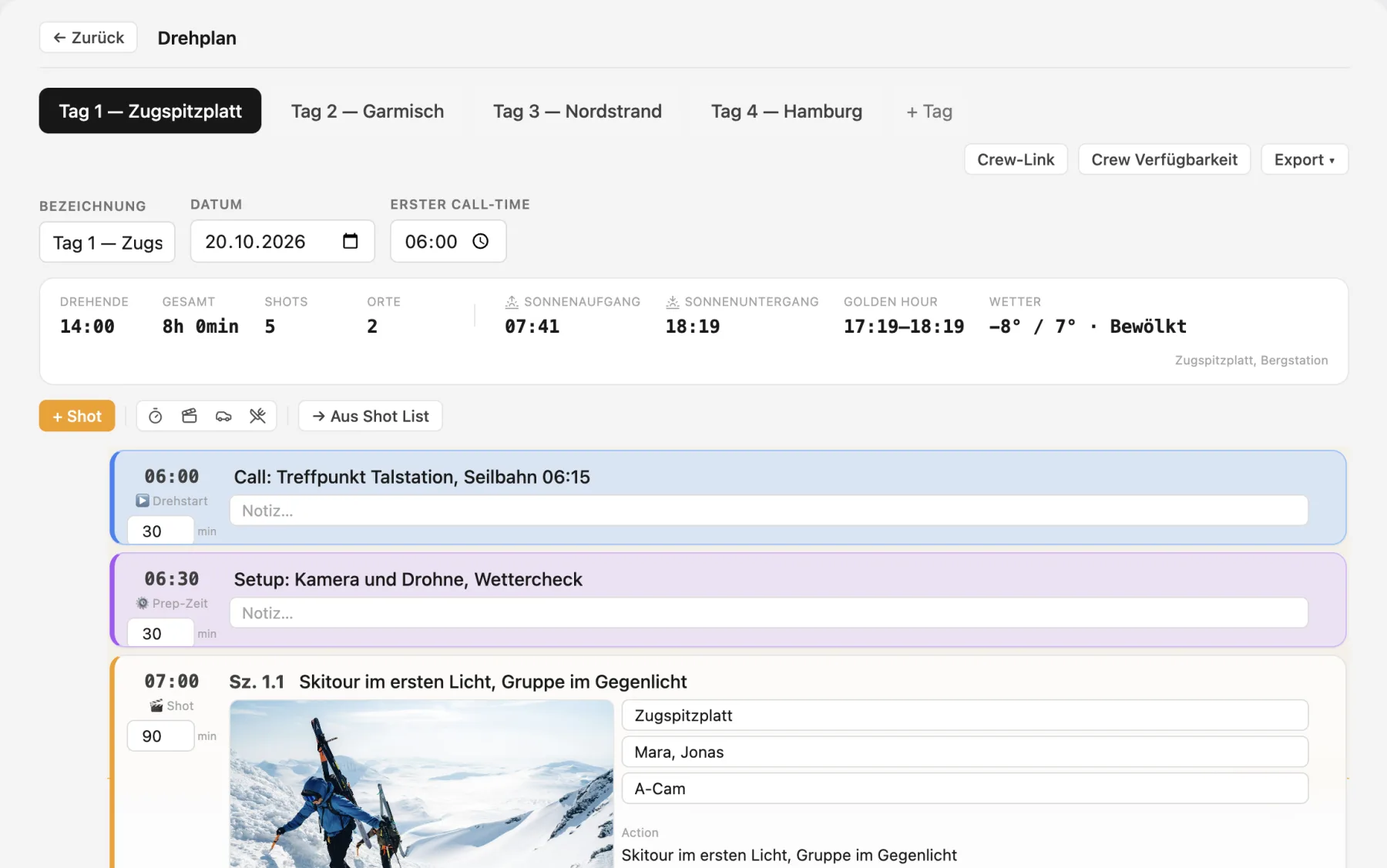Click the Sz. 1.1 scene number
The width and height of the screenshot is (1387, 868).
click(257, 682)
